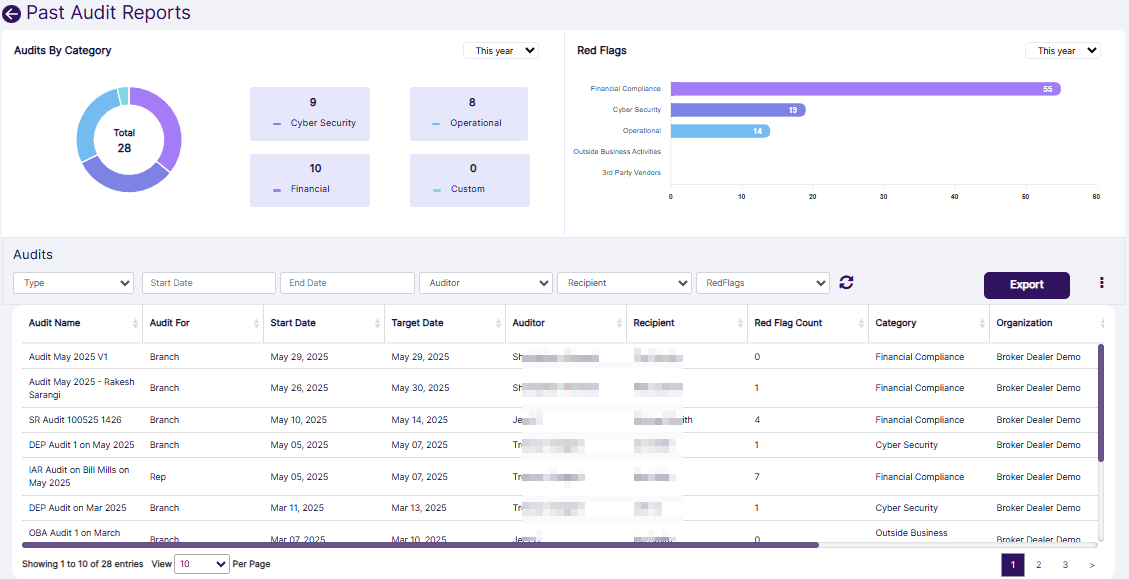Sort audits by Start Date column
1129x579 pixels.
pos(375,324)
